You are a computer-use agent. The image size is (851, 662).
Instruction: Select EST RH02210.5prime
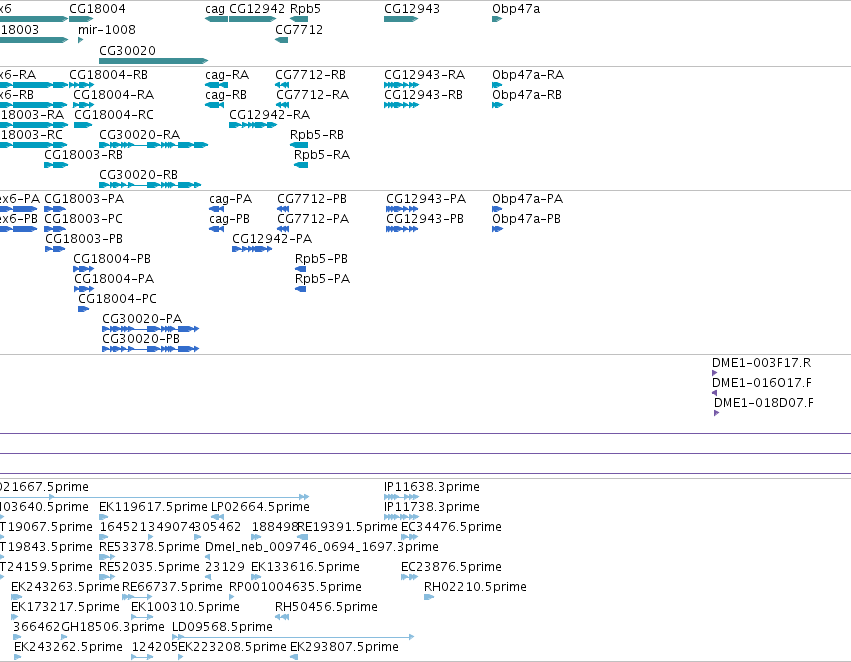(475, 587)
